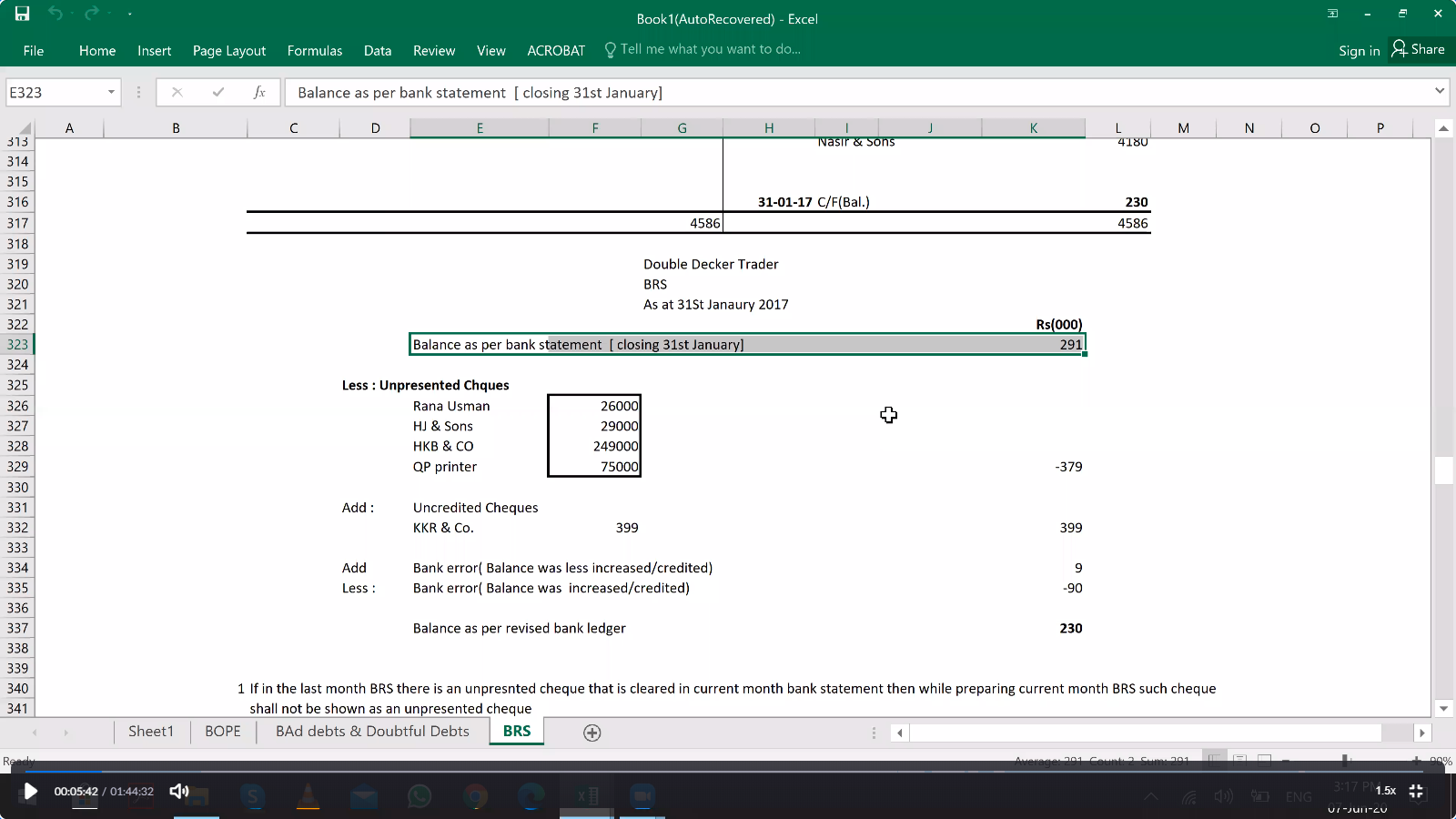Open Chrome from the taskbar
Screen dimensions: 1456x819
point(475,795)
